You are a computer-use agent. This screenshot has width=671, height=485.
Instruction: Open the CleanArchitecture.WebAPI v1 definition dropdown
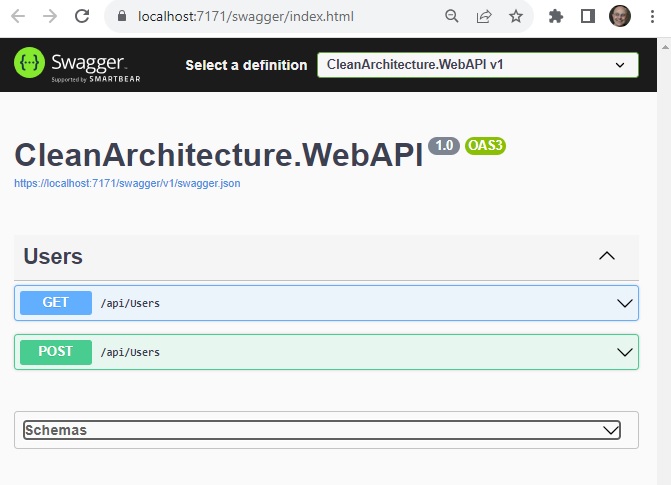(478, 65)
